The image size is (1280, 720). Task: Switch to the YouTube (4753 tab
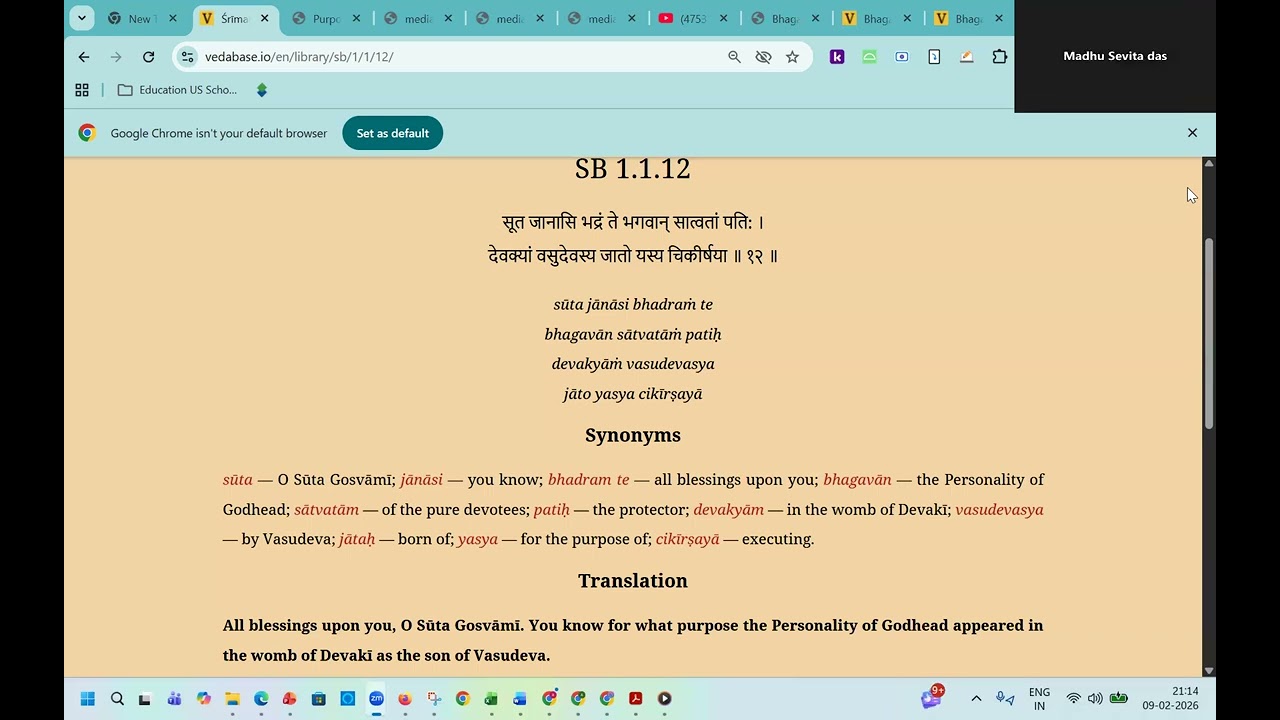(x=694, y=18)
